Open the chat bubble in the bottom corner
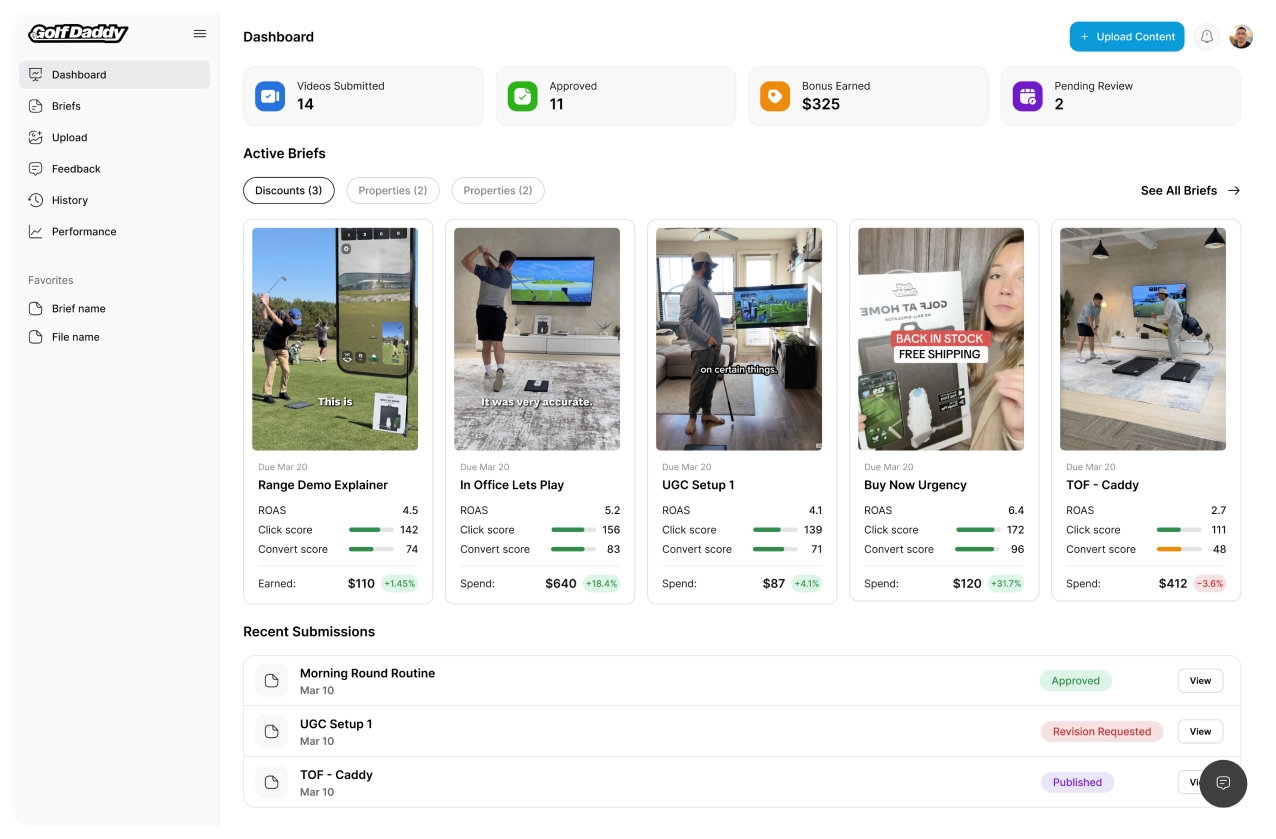This screenshot has height=839, width=1276. point(1223,783)
